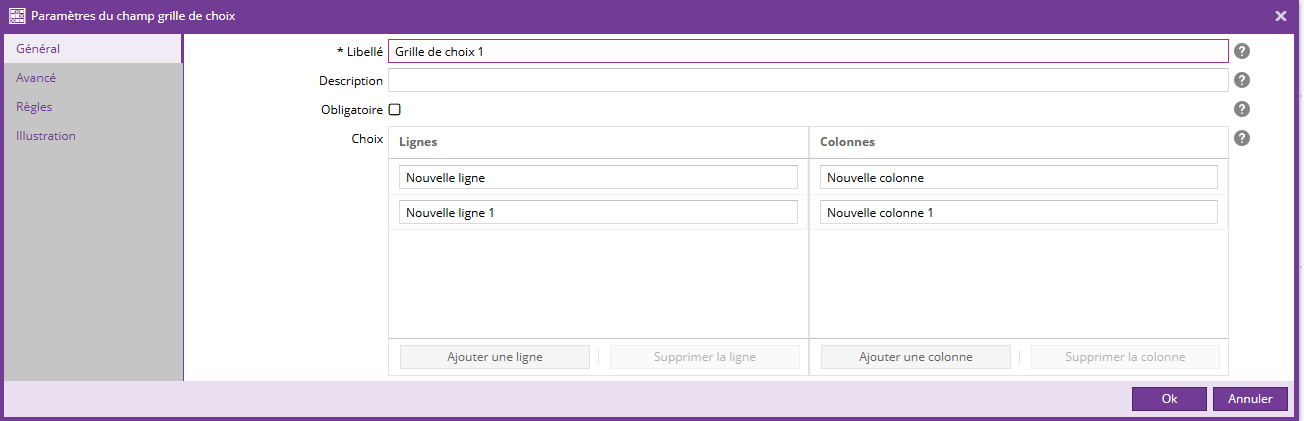The height and width of the screenshot is (421, 1304).
Task: Click the dialog title 'Paramètres du champ grille de choix'
Action: point(134,15)
